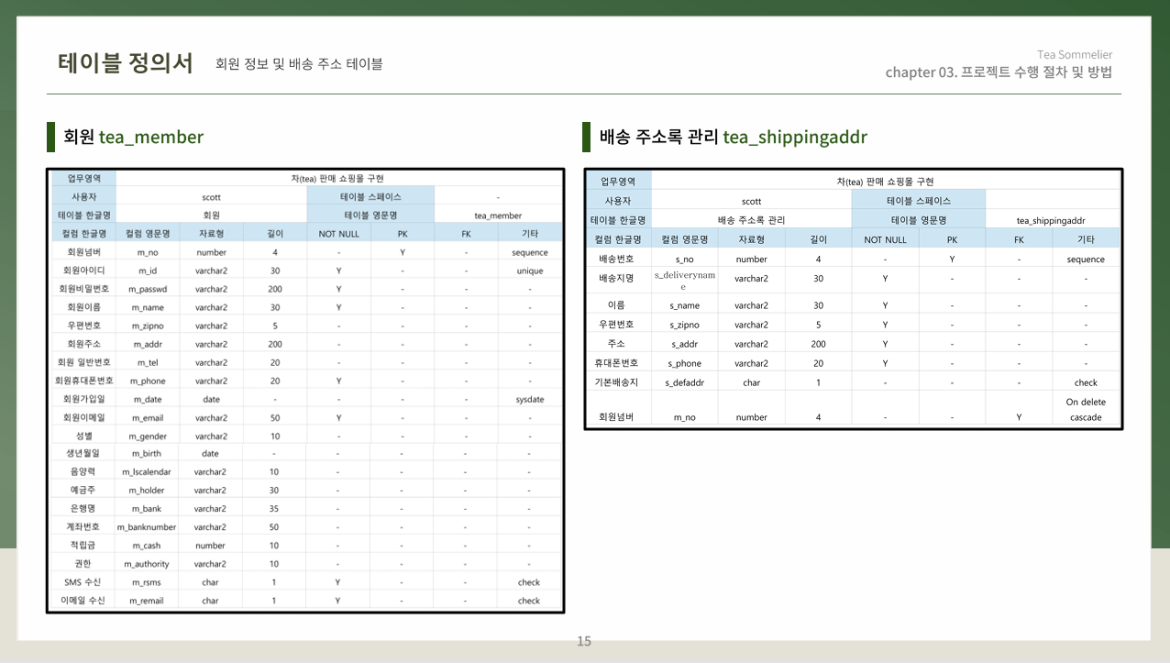Click the 'm_email' cell
Viewport: 1170px width, 663px height.
[x=147, y=418]
